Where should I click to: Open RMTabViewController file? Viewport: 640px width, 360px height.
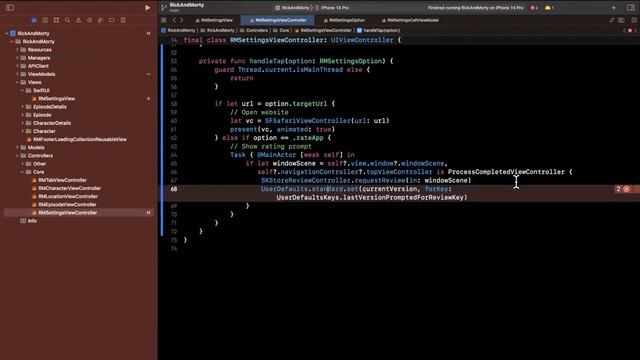62,180
